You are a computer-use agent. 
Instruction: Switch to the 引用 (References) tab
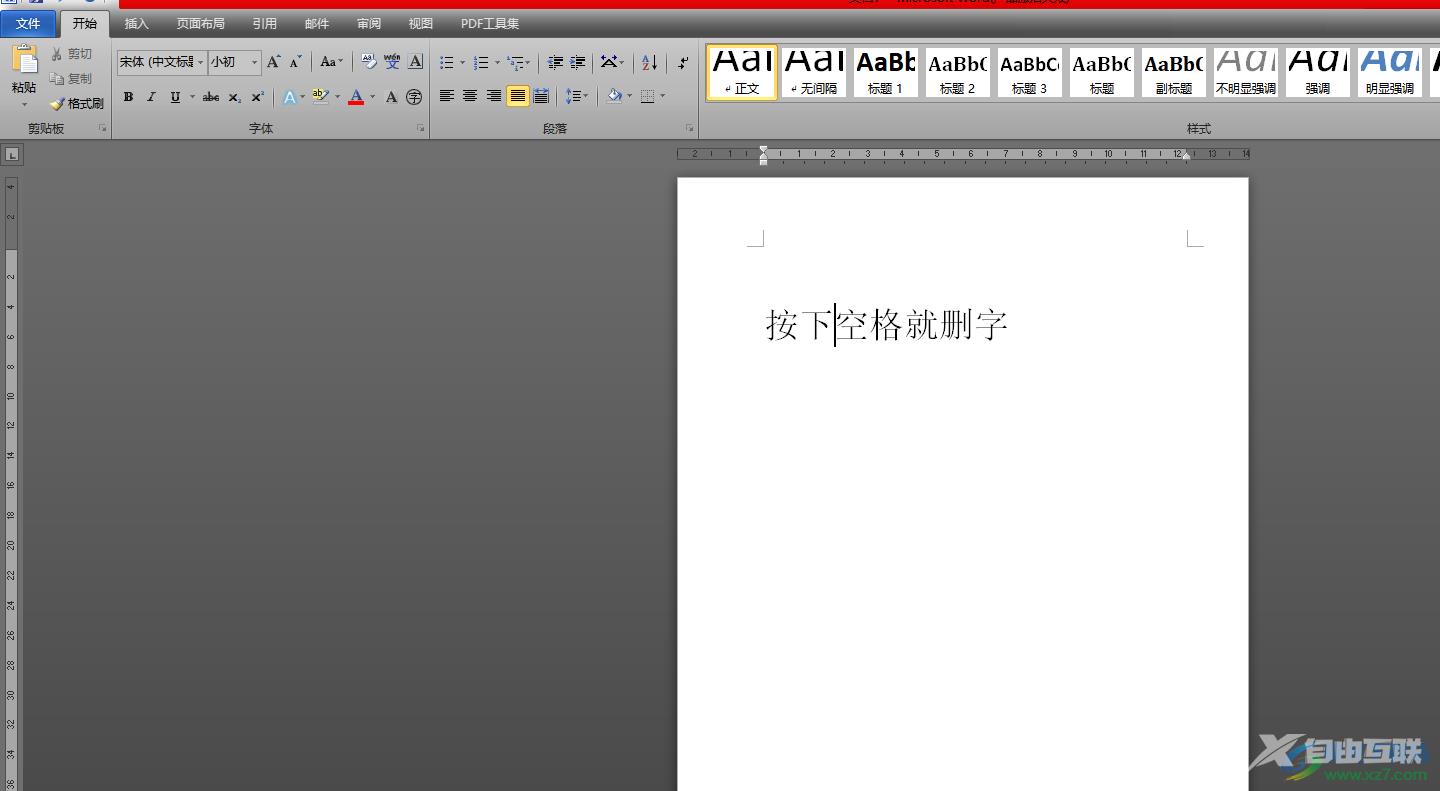click(x=265, y=23)
